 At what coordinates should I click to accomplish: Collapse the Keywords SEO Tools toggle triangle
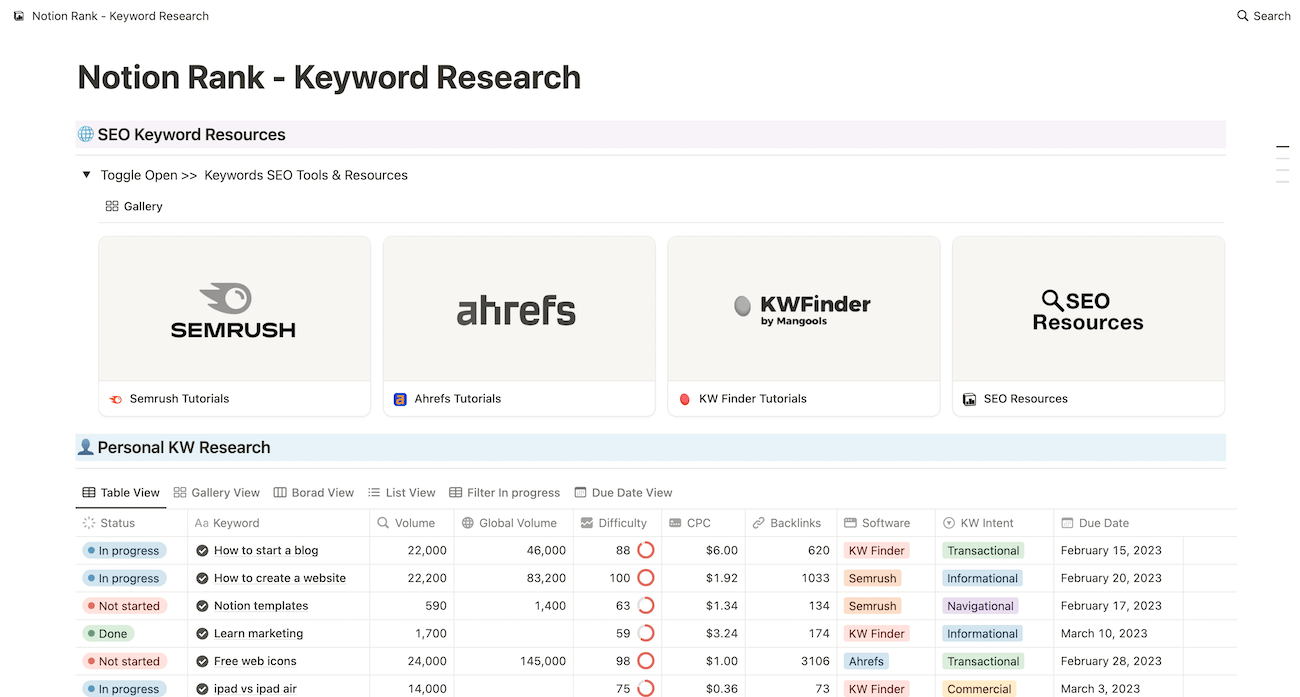87,175
